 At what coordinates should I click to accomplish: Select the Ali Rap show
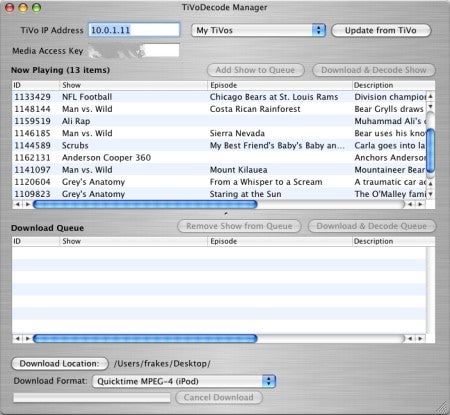pyautogui.click(x=76, y=121)
